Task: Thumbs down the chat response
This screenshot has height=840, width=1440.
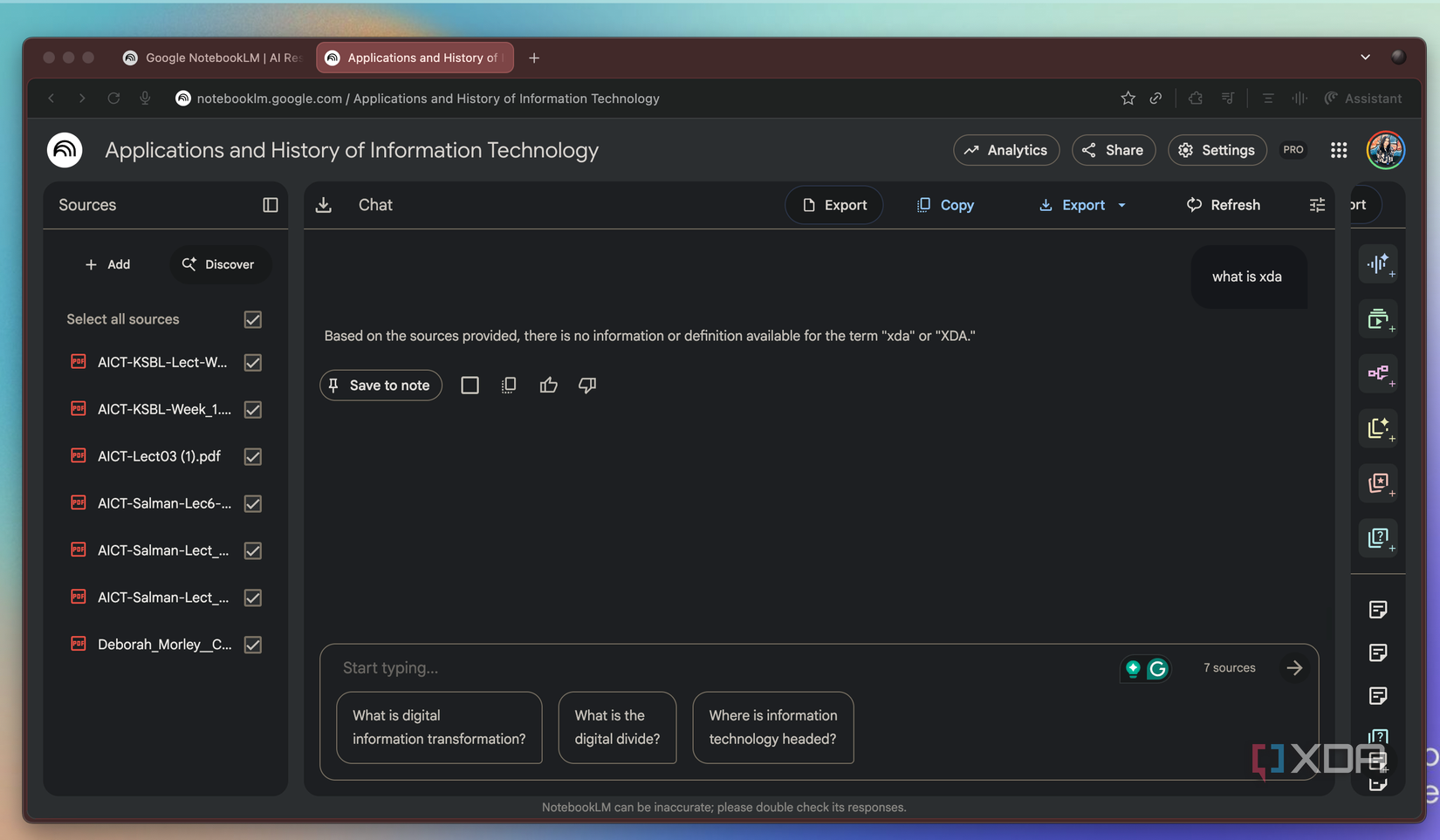Action: click(586, 385)
